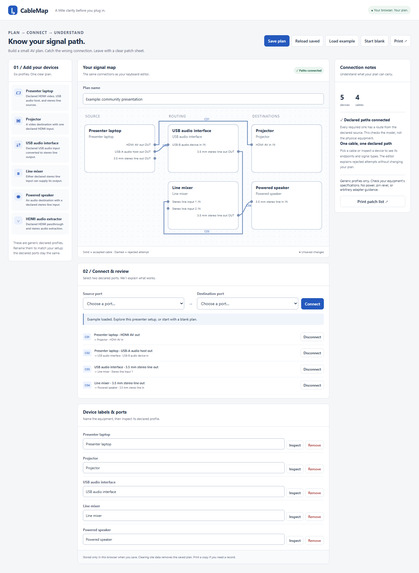
Task: Click the Line mixer node title on map
Action: pyautogui.click(x=182, y=187)
